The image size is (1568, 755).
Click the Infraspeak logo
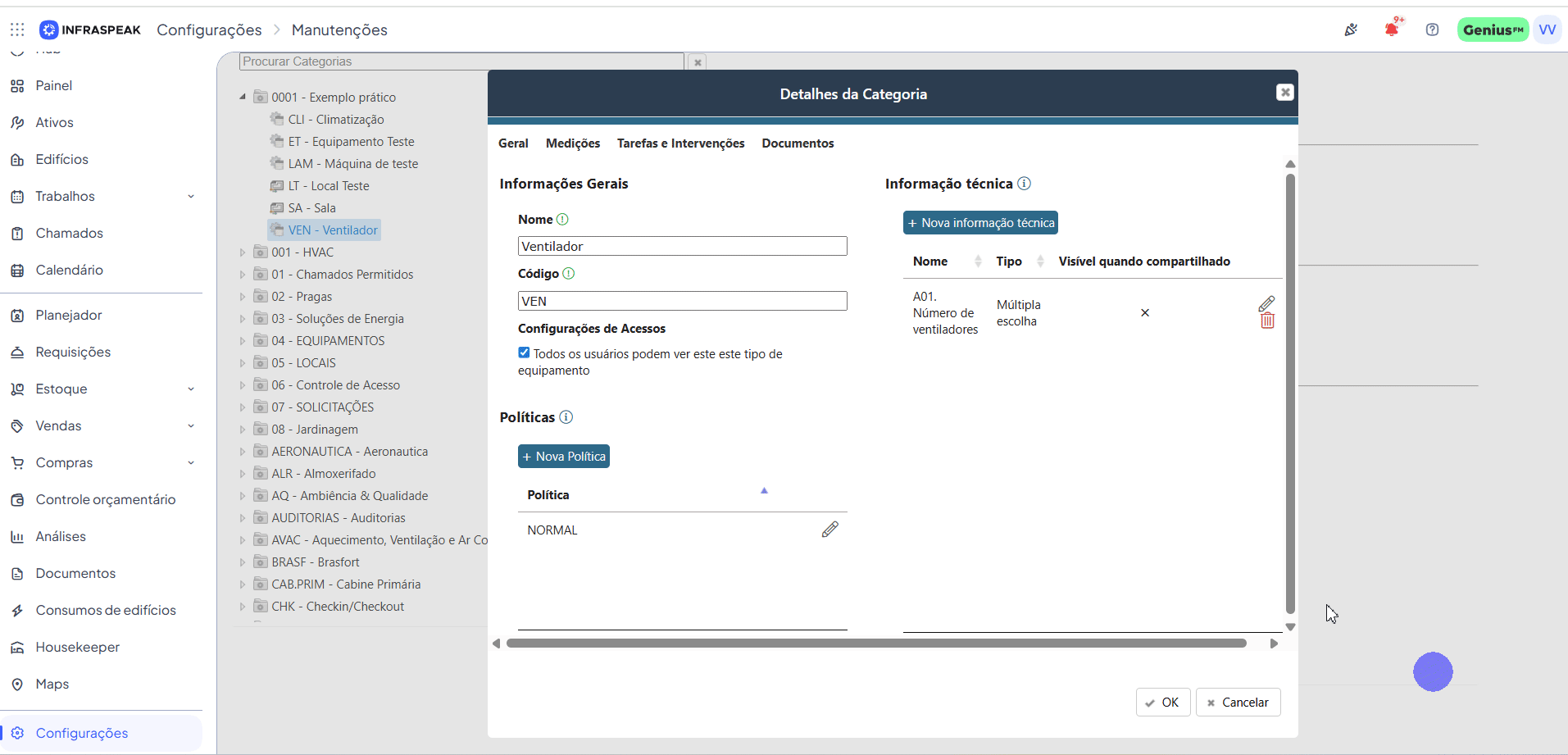coord(90,30)
